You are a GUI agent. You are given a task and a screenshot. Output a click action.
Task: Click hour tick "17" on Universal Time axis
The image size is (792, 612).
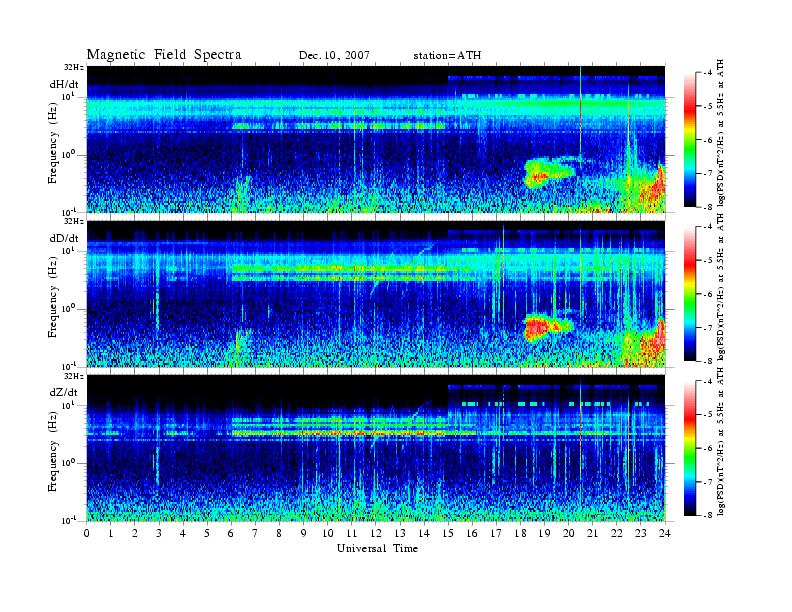click(497, 533)
